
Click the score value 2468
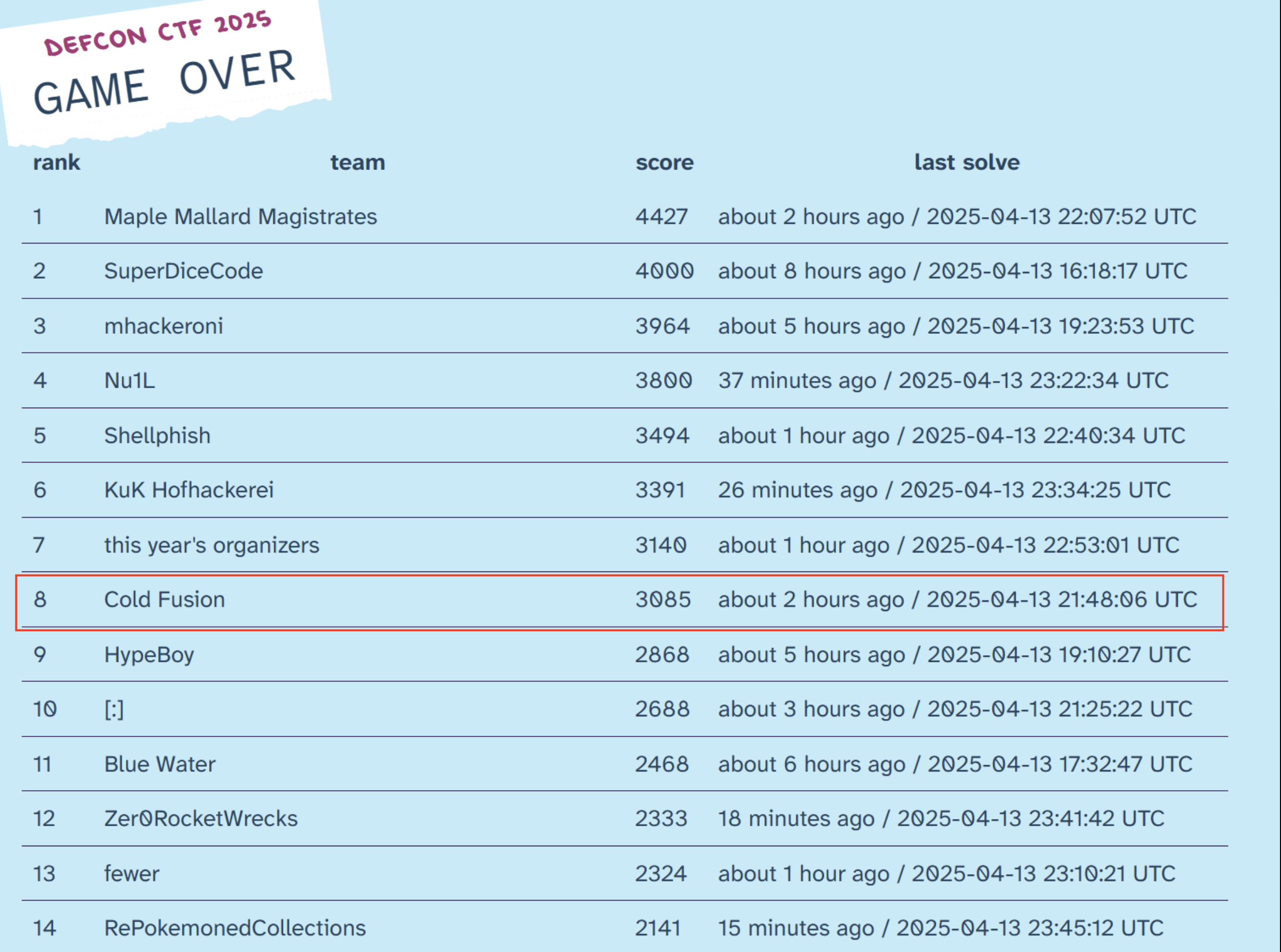[663, 764]
